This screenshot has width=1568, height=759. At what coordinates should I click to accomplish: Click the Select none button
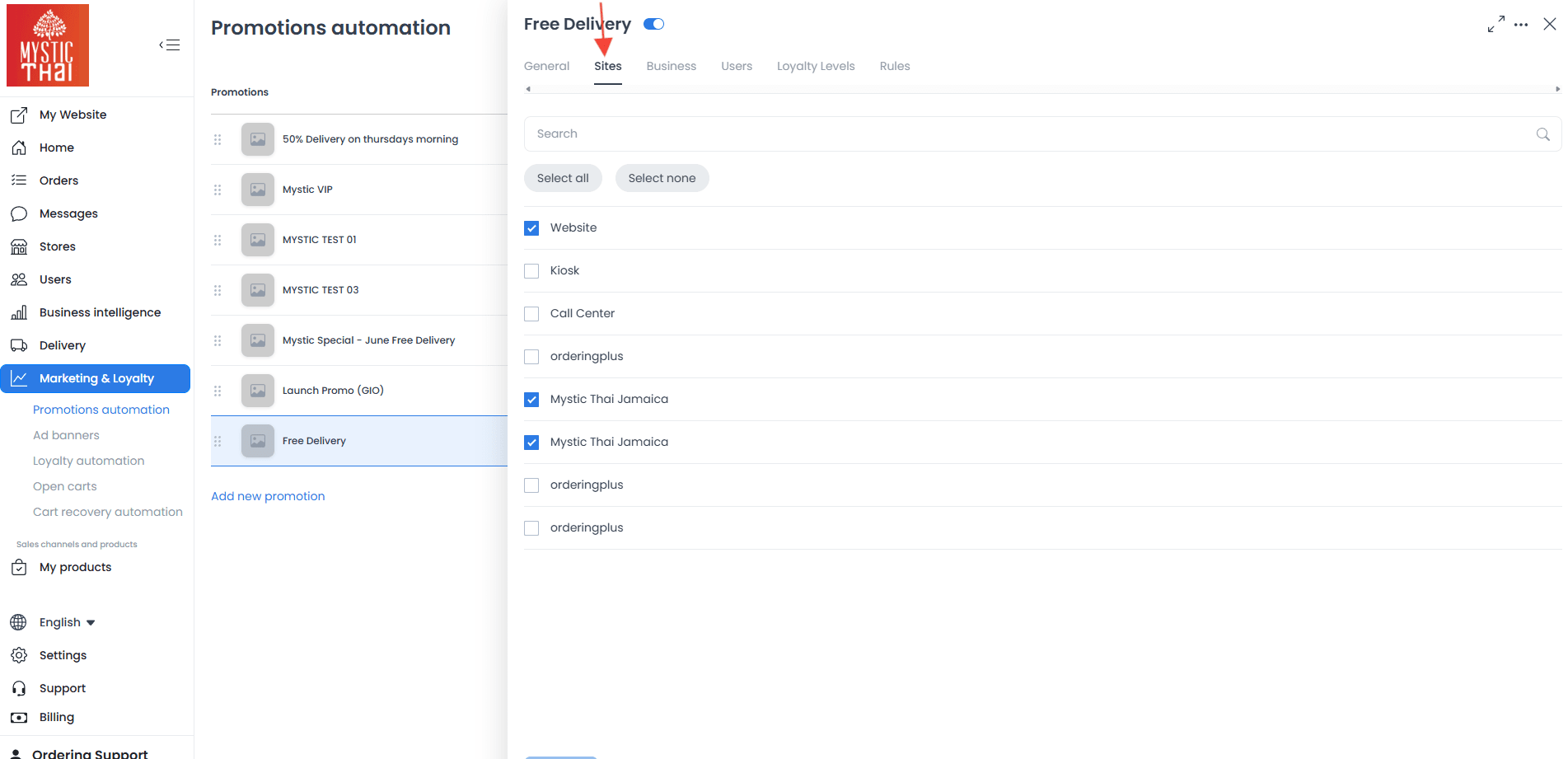[662, 178]
